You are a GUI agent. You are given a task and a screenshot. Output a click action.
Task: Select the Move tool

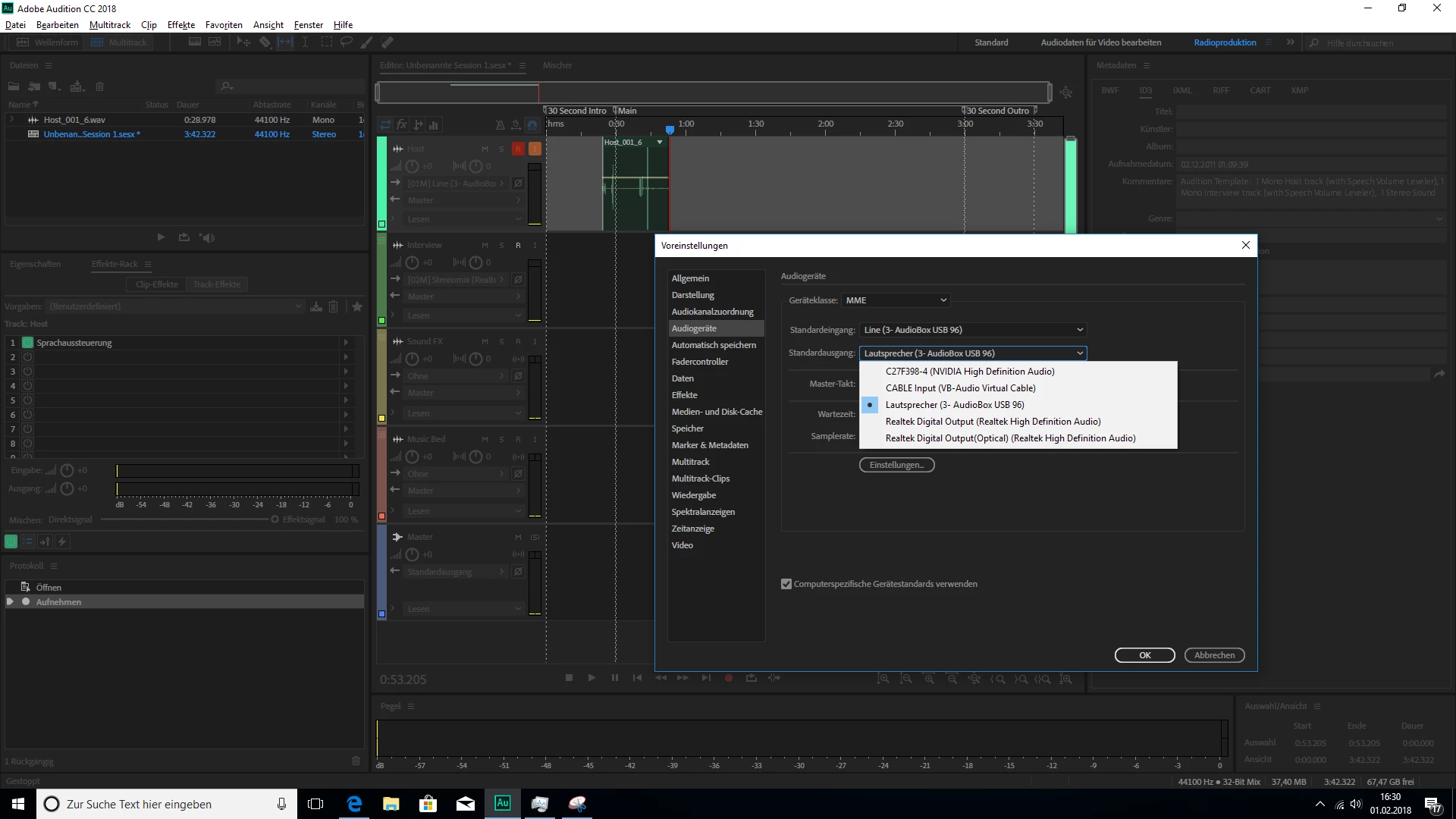243,42
